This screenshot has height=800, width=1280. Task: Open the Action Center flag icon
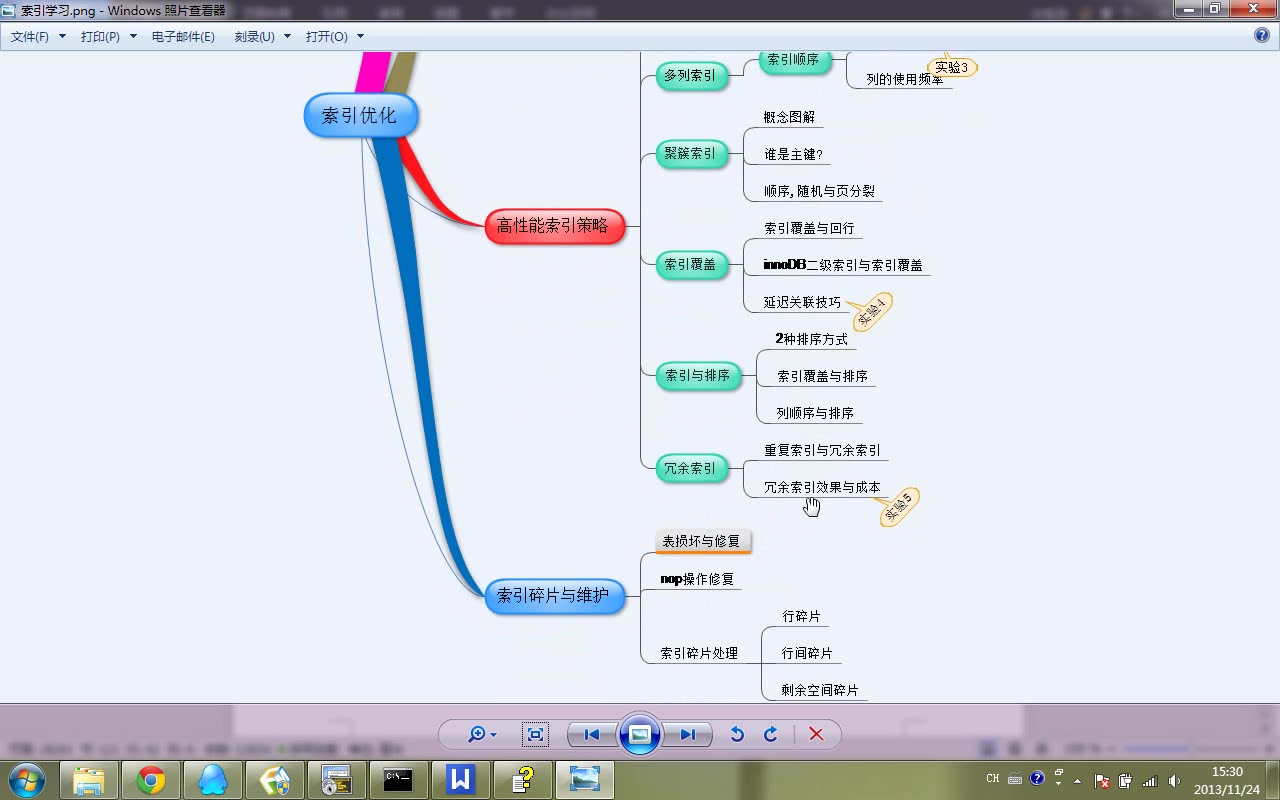1102,781
